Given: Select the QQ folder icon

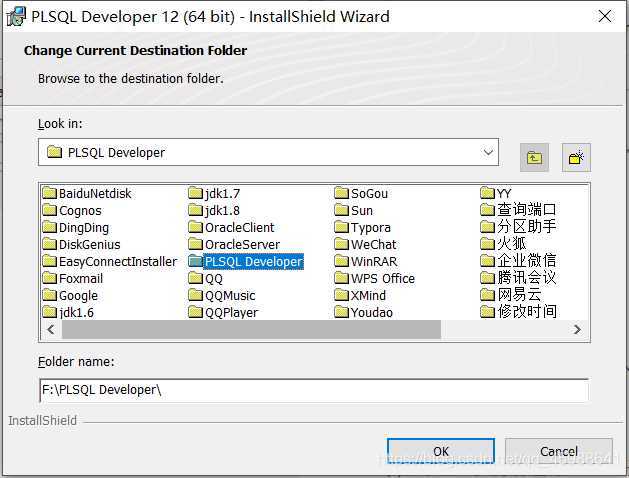Looking at the screenshot, I should [196, 278].
